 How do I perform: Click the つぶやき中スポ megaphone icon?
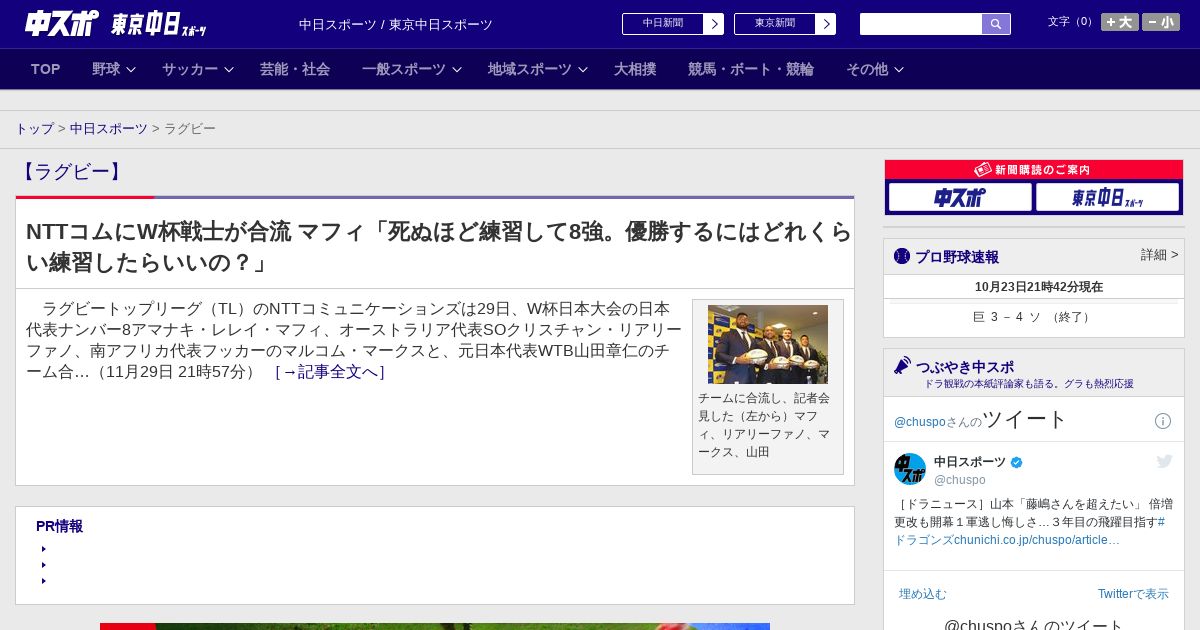click(902, 366)
